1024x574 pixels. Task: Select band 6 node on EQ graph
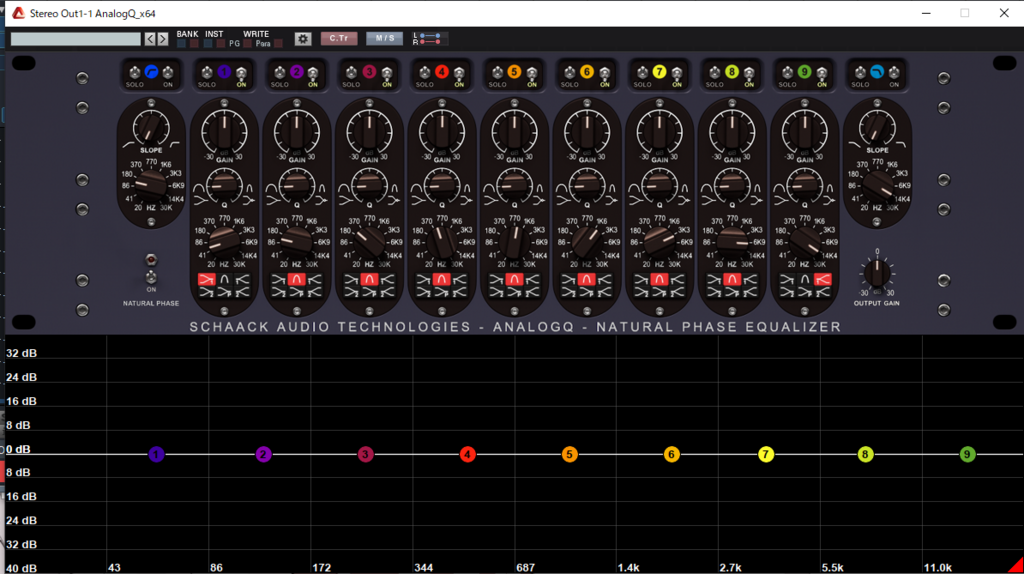671,454
